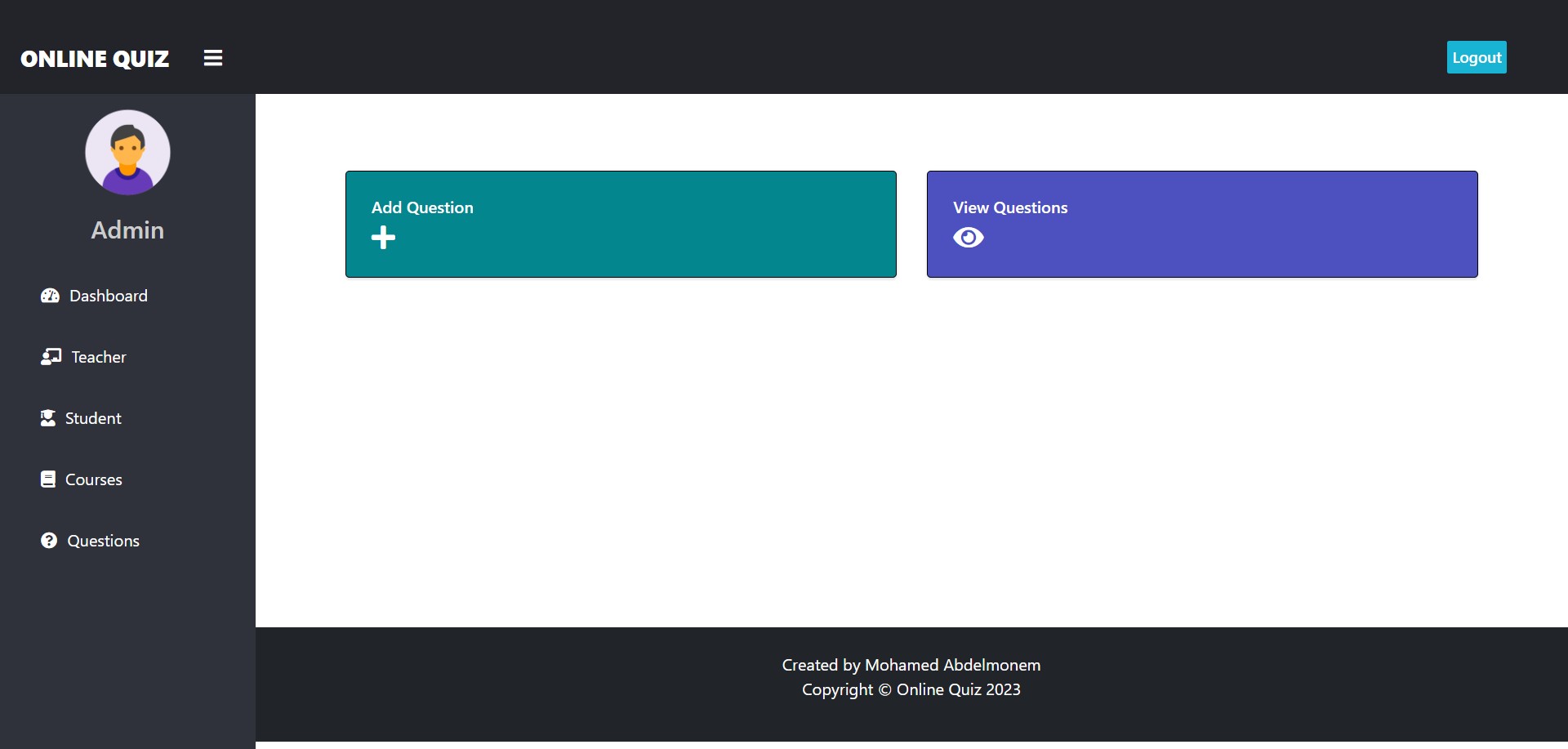The height and width of the screenshot is (749, 1568).
Task: Click the Questions question-mark icon
Action: click(49, 541)
